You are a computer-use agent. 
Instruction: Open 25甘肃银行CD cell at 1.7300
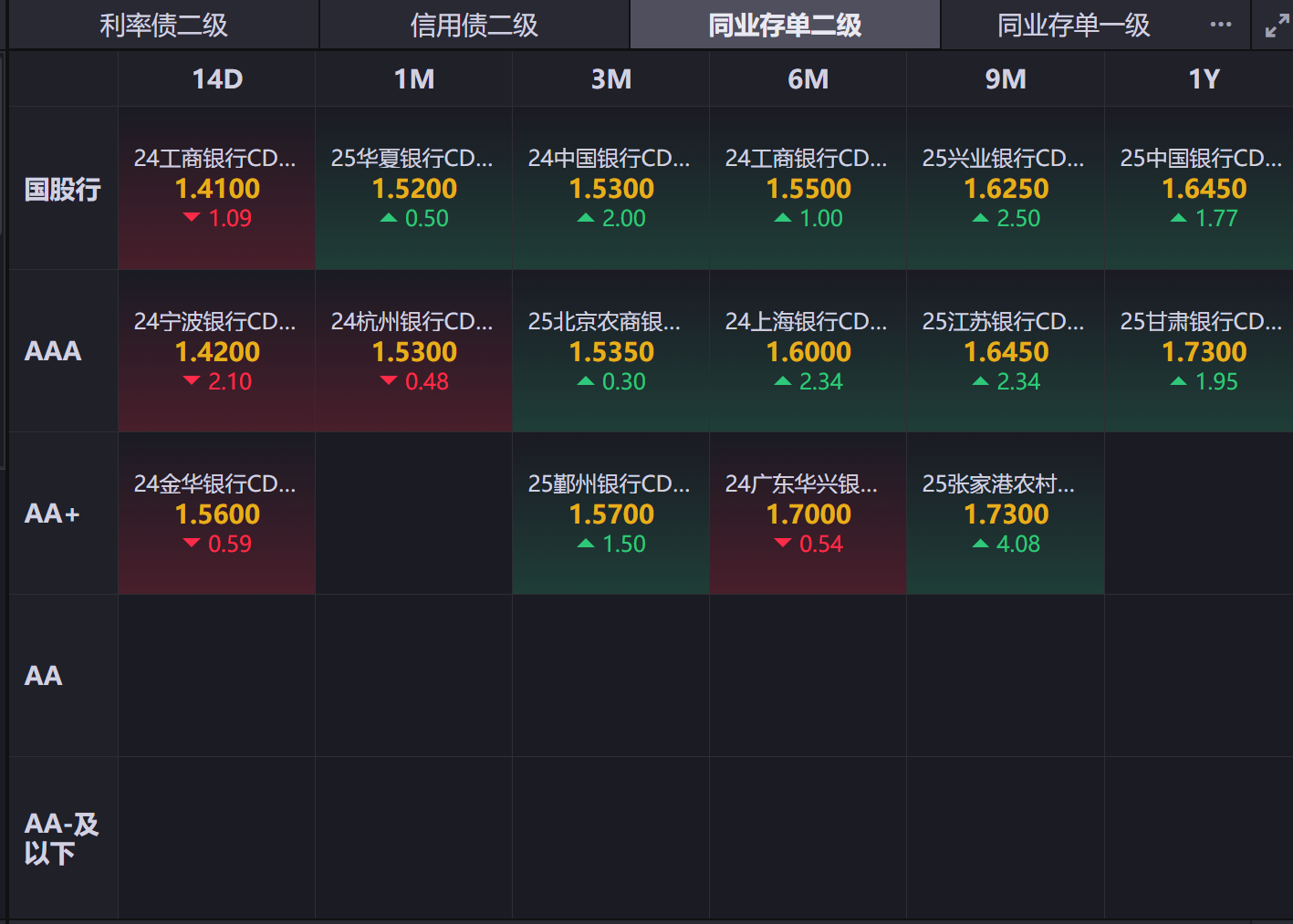1204,351
